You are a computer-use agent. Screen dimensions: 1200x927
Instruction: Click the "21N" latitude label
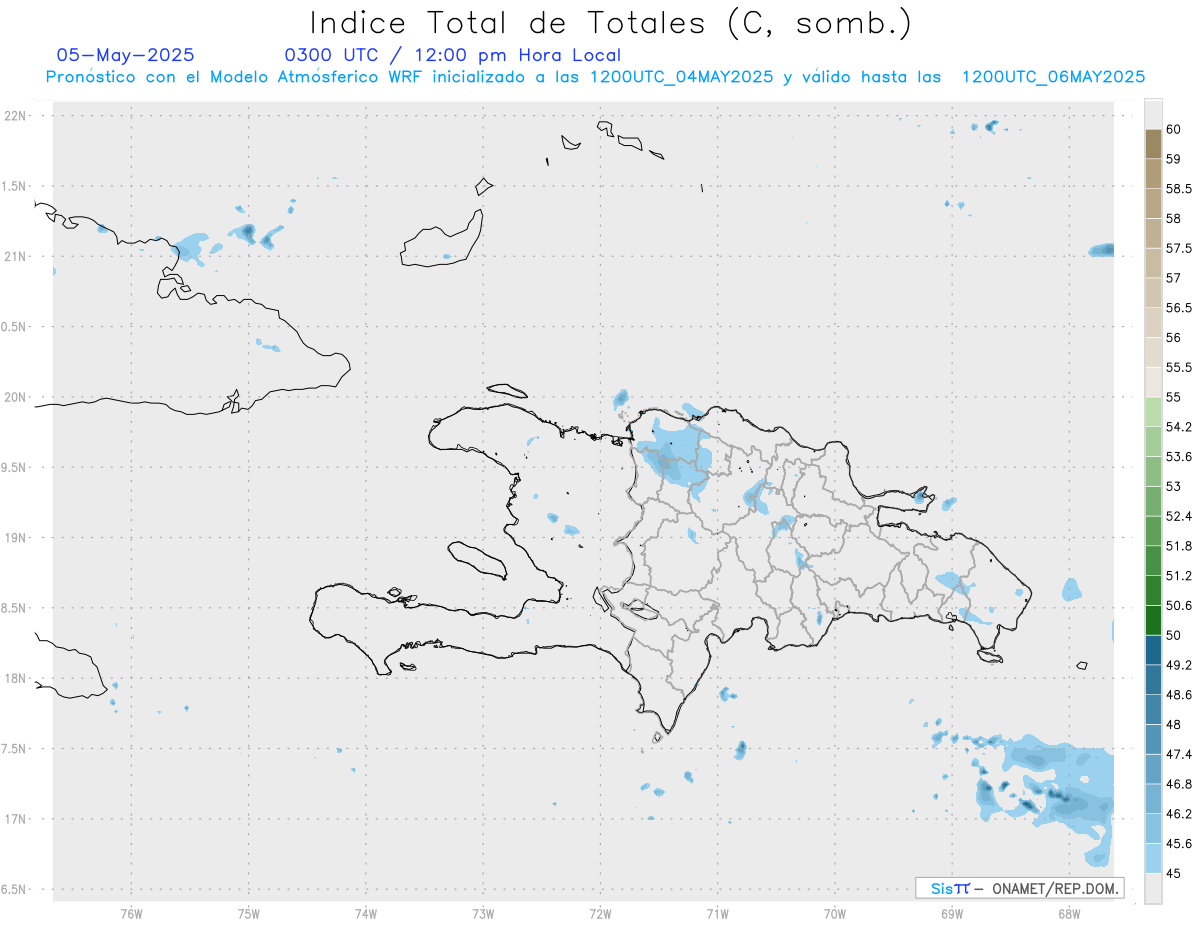point(17,257)
